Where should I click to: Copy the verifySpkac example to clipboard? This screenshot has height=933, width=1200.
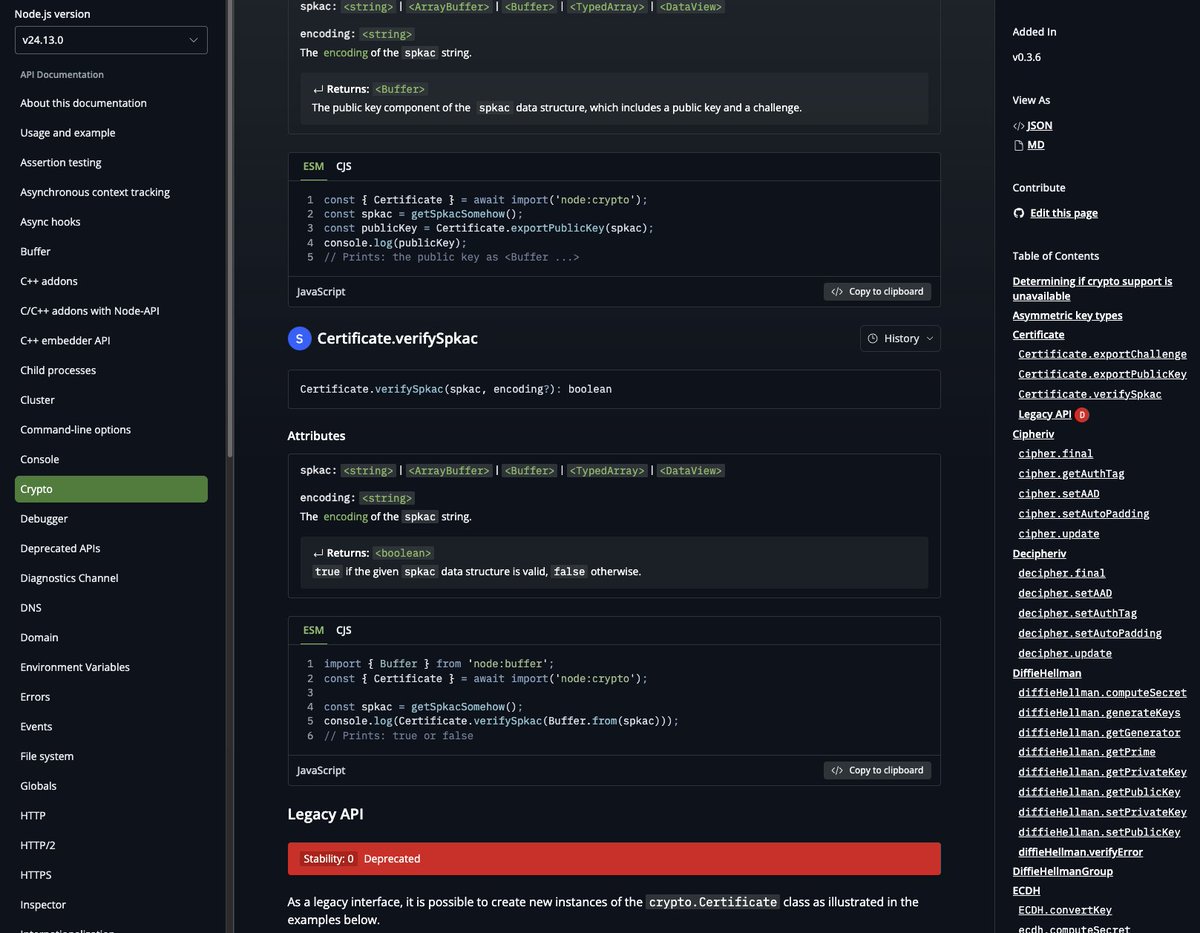pos(878,771)
